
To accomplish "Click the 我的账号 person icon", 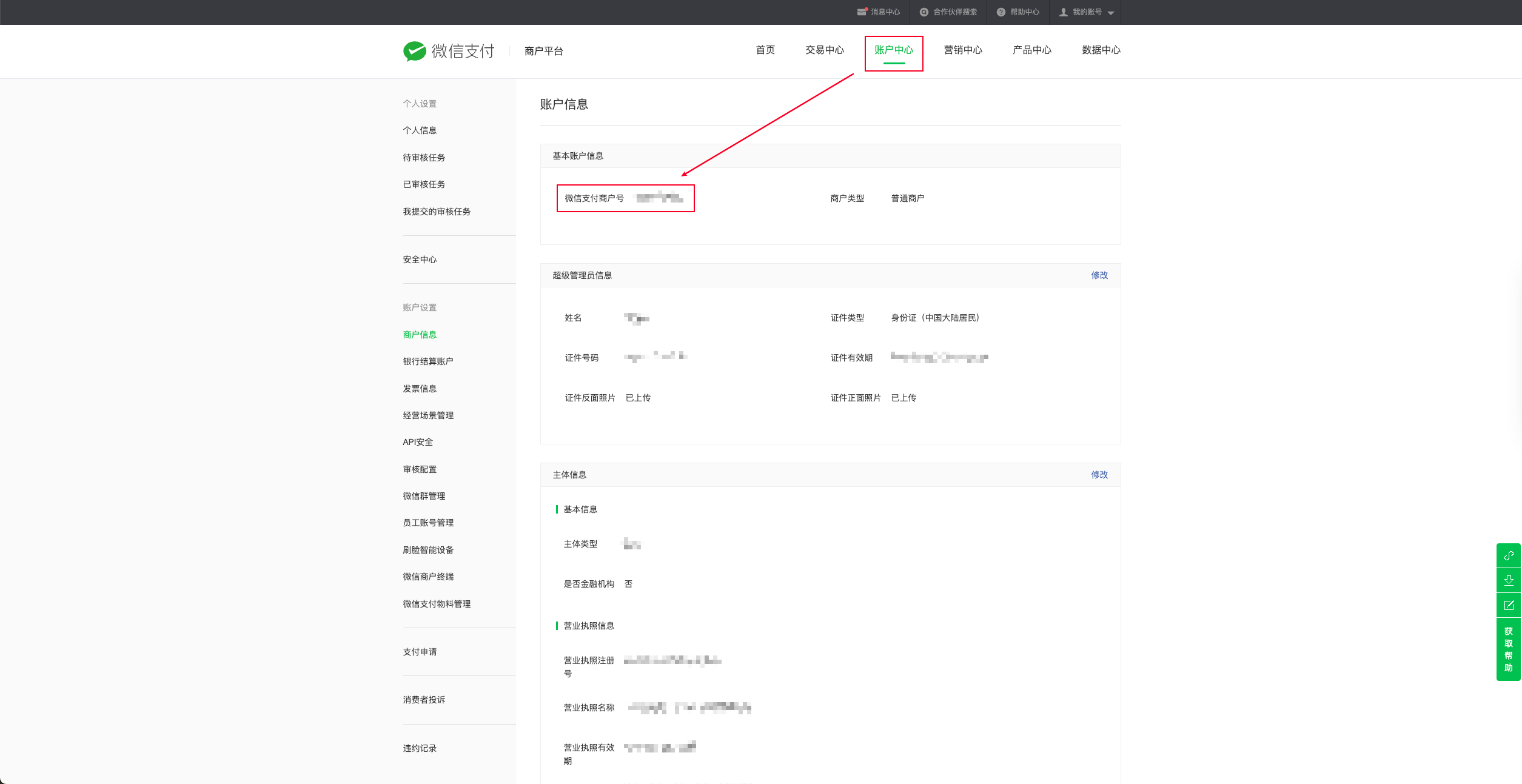I will [x=1063, y=12].
